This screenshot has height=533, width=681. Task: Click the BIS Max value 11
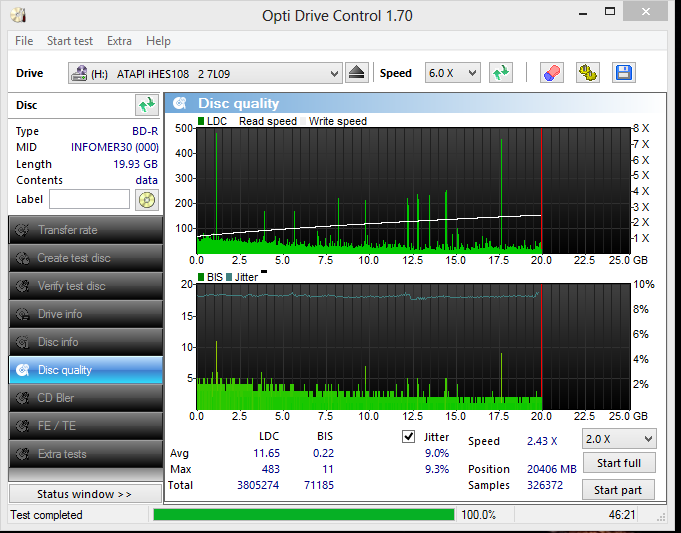[328, 469]
